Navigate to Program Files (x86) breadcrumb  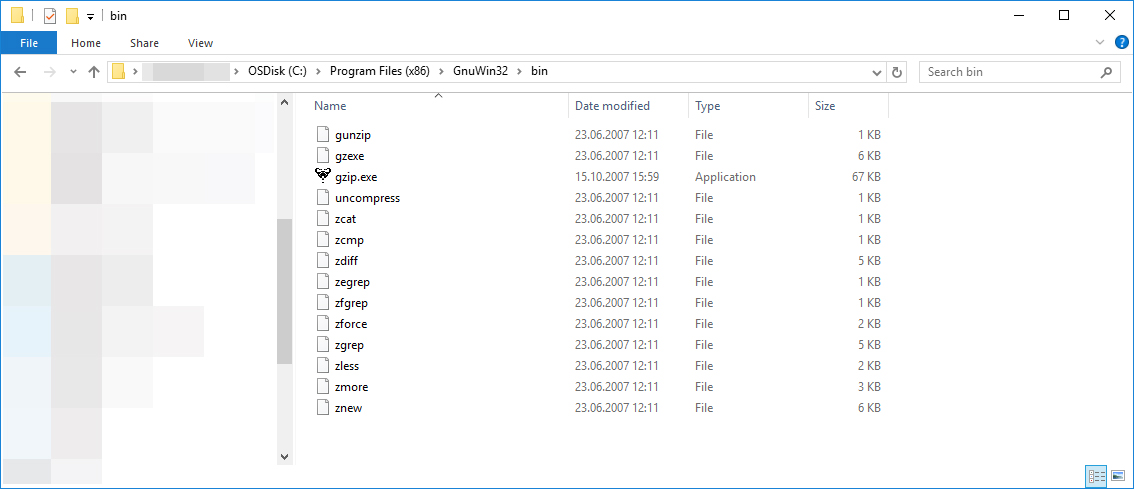click(380, 72)
